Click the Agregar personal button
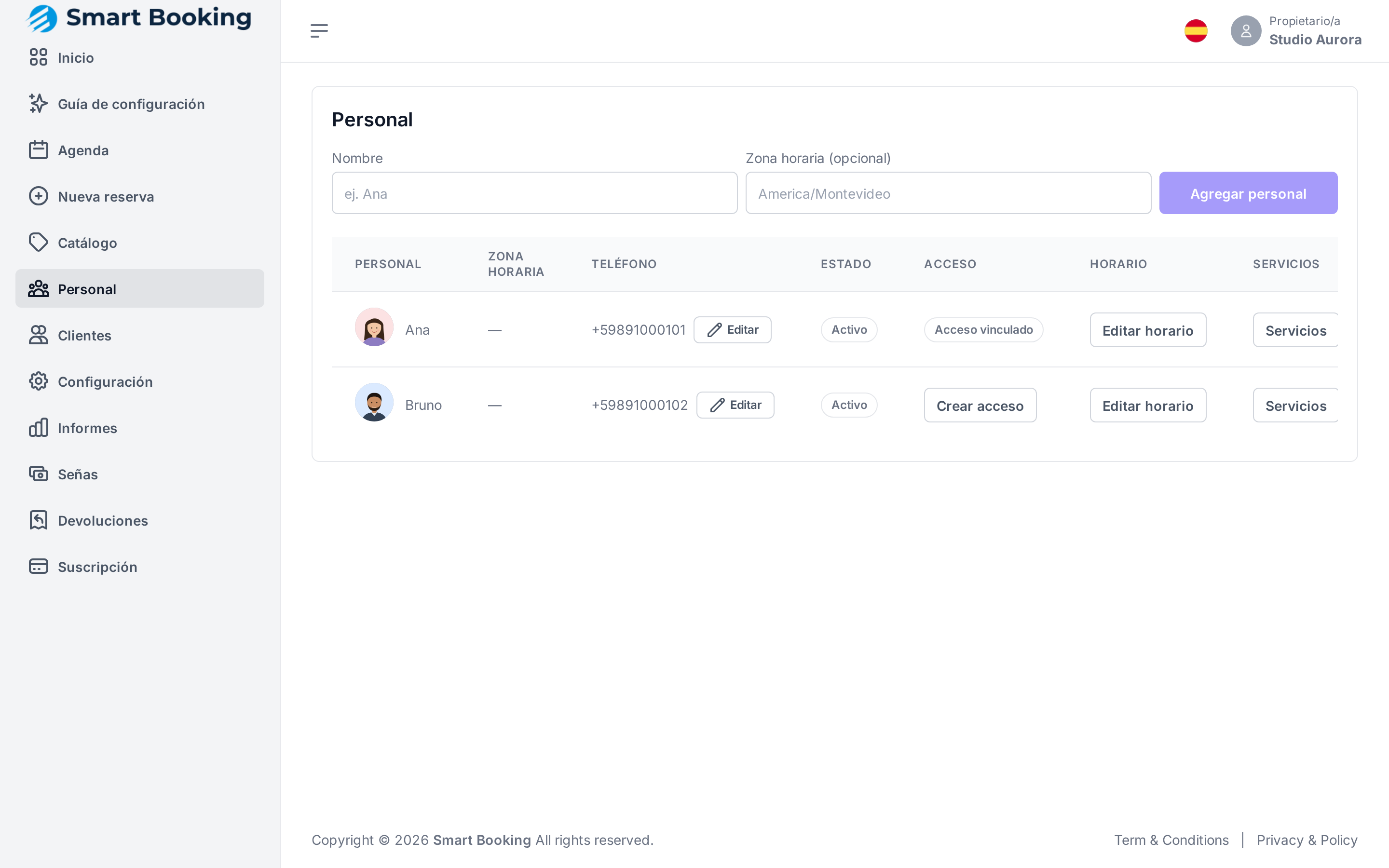The image size is (1389, 868). 1248,193
